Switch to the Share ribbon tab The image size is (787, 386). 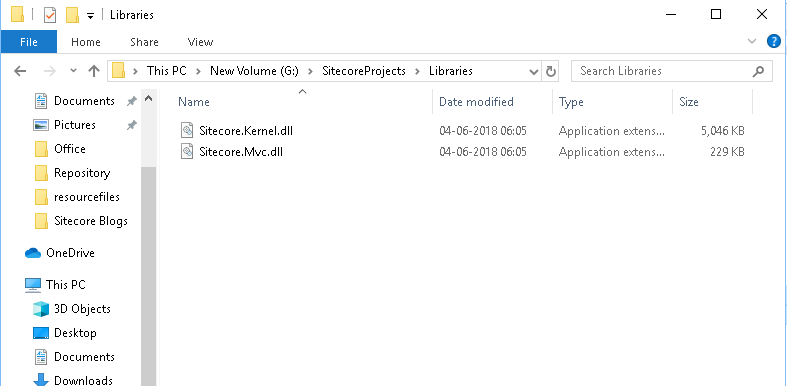point(144,42)
